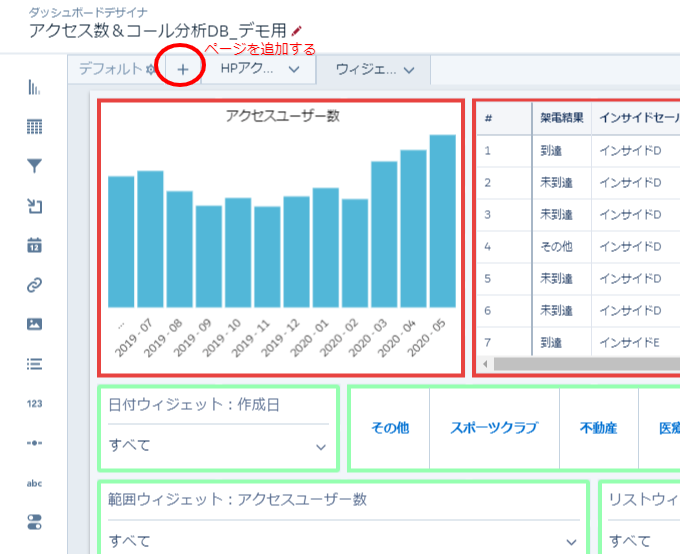Screen dimensions: 680x554
Task: Click the abc text widget icon
Action: 34,482
